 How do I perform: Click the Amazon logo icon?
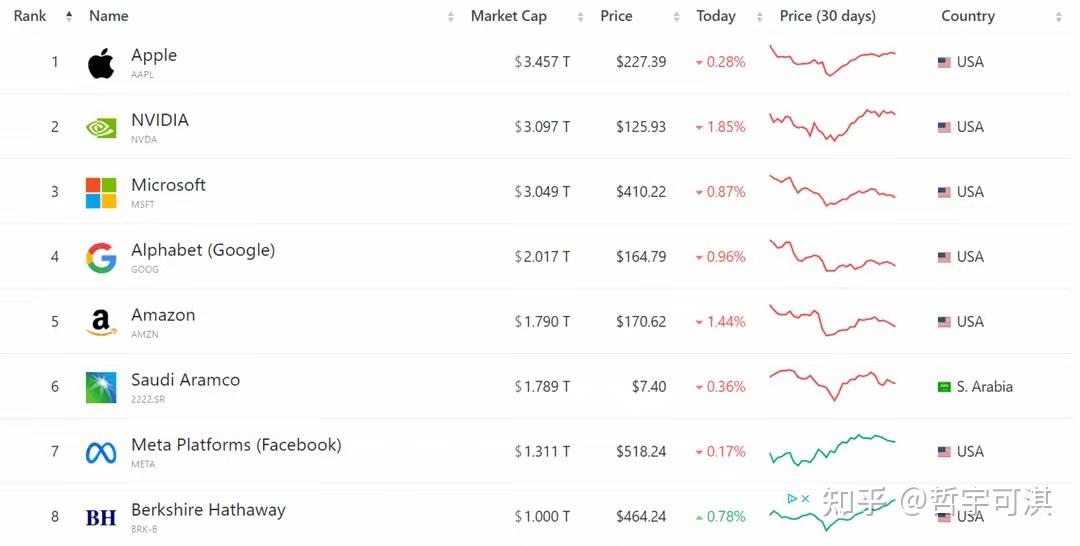pyautogui.click(x=101, y=323)
